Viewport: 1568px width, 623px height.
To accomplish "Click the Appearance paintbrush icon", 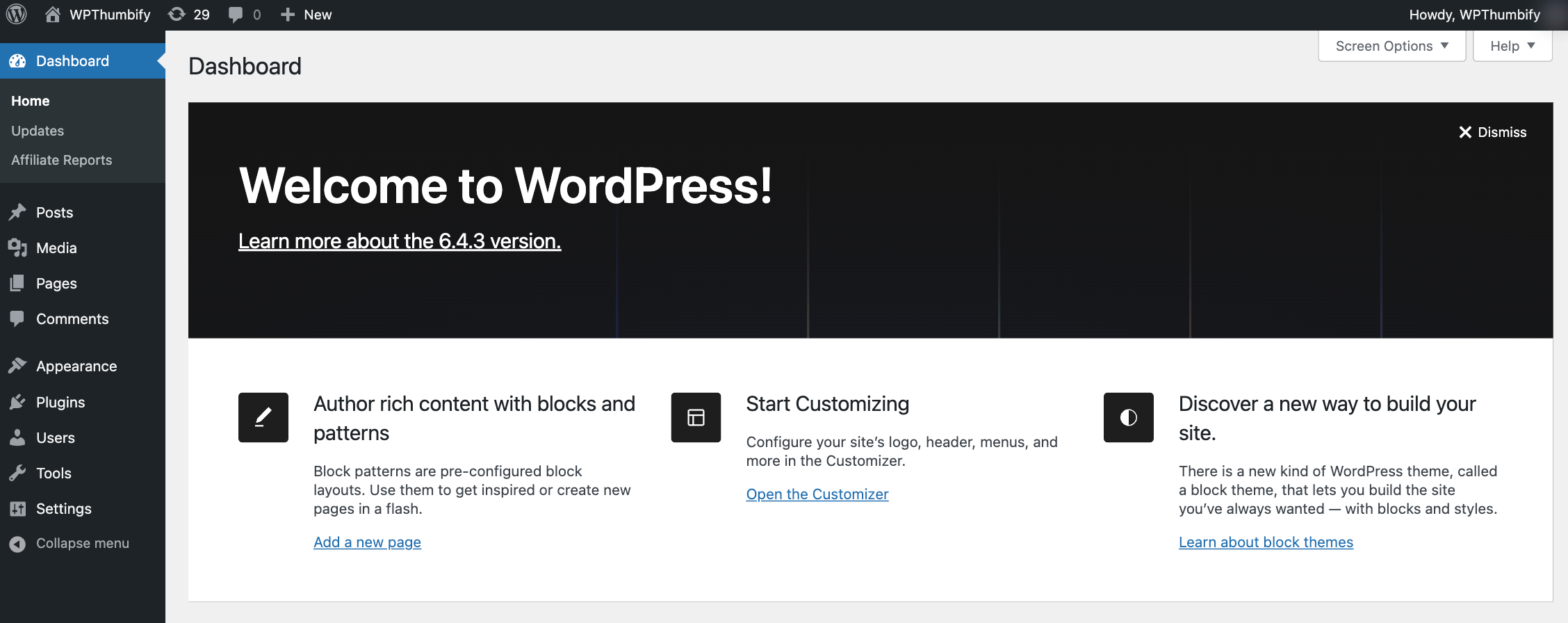I will (17, 366).
